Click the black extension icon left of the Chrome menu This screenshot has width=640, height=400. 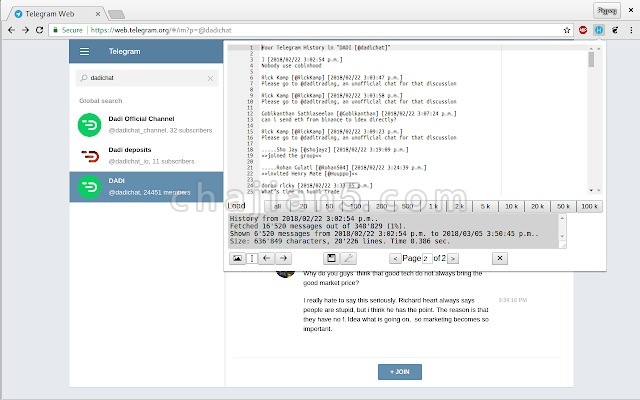click(615, 30)
